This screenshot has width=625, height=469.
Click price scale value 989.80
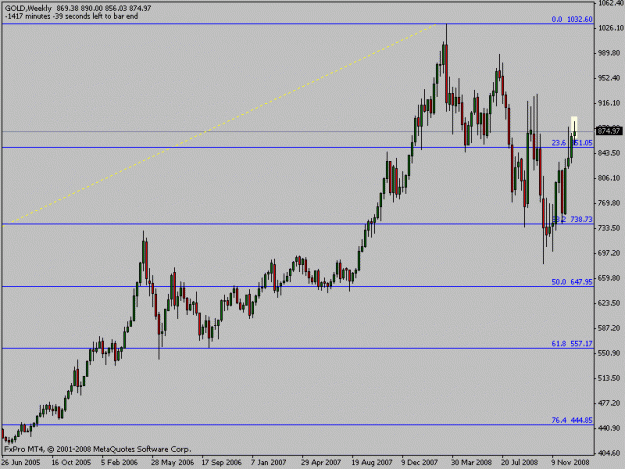(x=611, y=53)
